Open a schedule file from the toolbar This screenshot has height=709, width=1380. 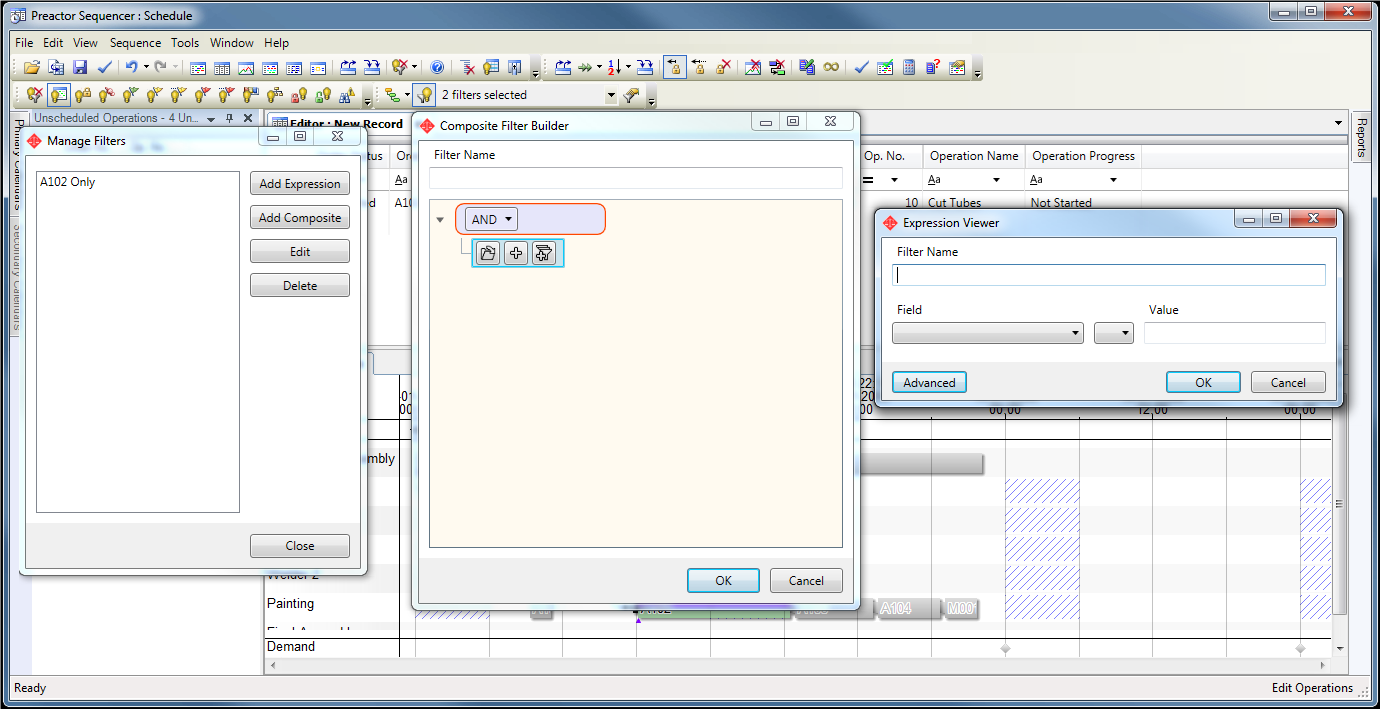[30, 68]
